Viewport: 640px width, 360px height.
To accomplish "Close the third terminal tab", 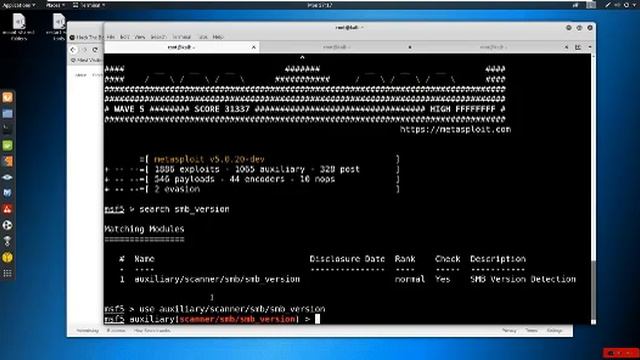I will coord(566,47).
